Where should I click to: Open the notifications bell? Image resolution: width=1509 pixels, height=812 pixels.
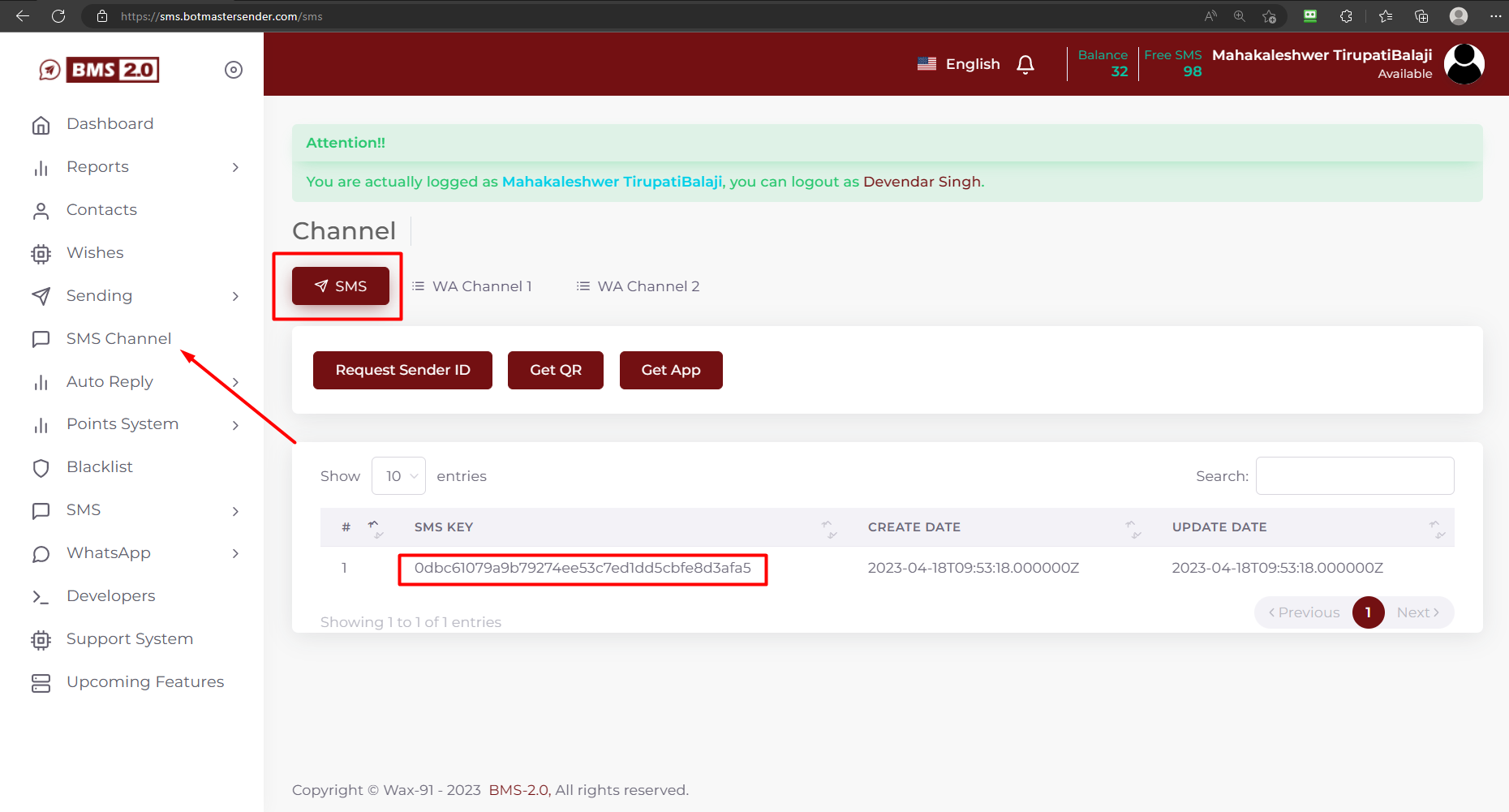(x=1025, y=64)
